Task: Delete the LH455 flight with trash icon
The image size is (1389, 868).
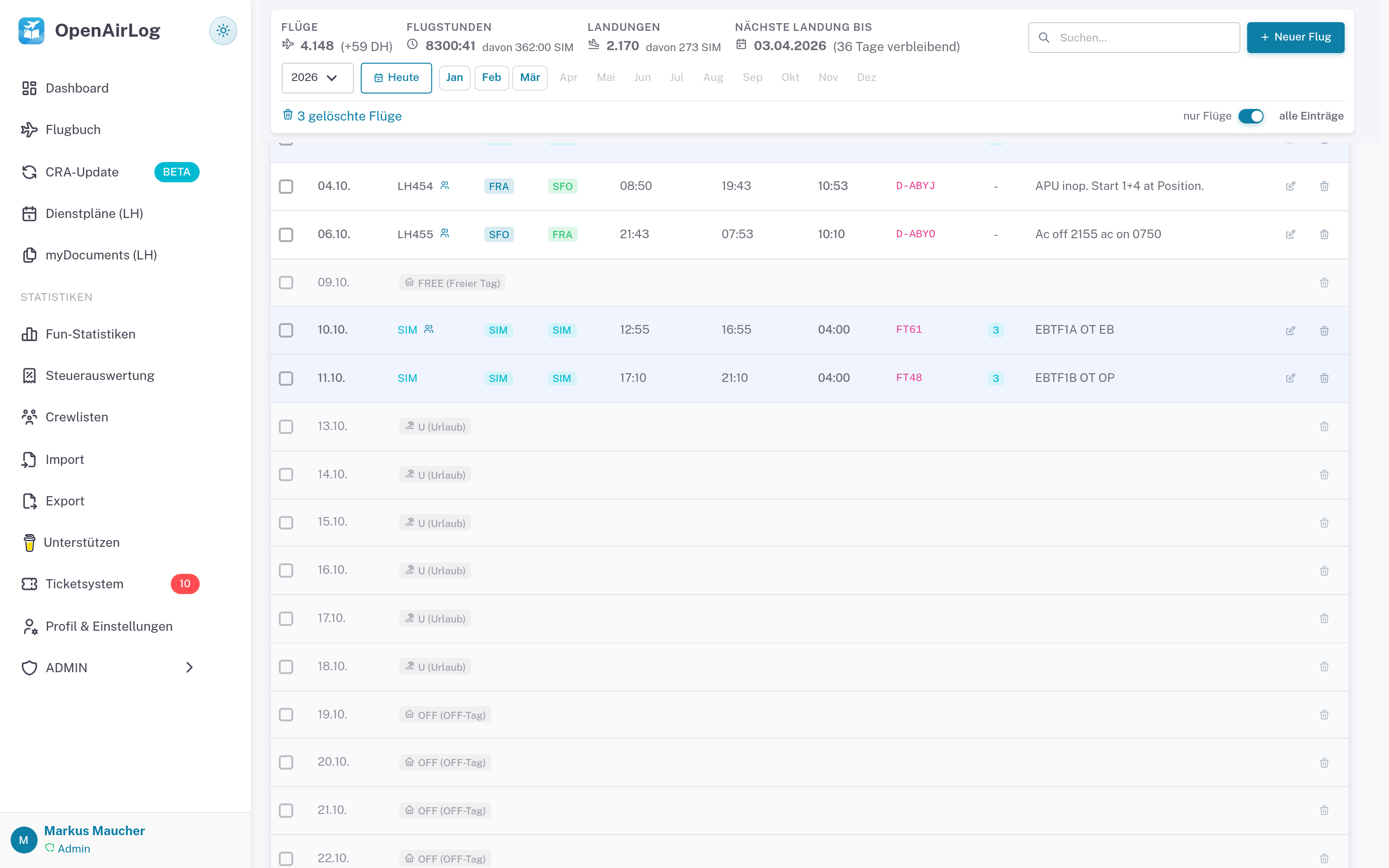Action: (x=1324, y=234)
